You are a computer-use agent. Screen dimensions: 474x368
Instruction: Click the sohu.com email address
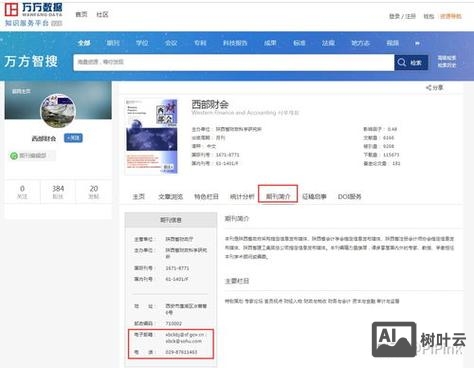pyautogui.click(x=184, y=341)
